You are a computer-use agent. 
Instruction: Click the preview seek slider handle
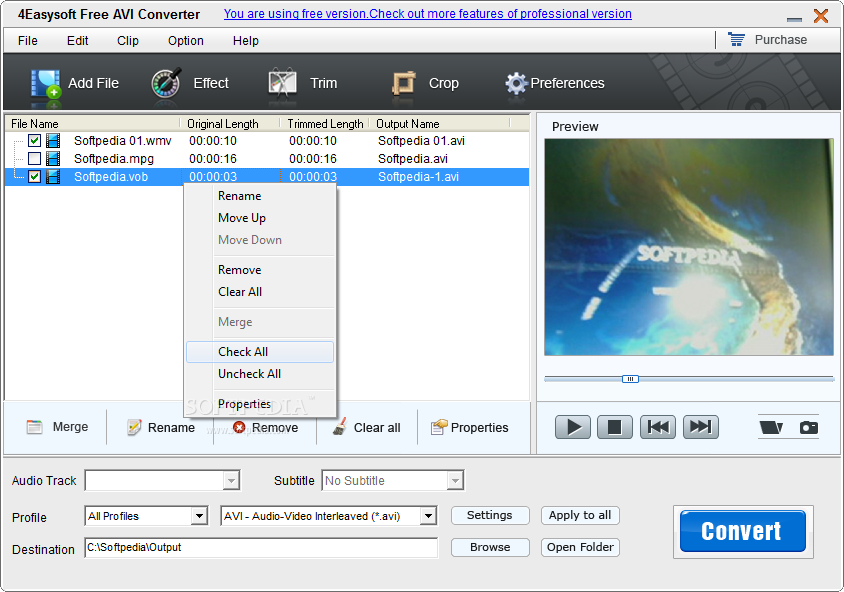630,379
